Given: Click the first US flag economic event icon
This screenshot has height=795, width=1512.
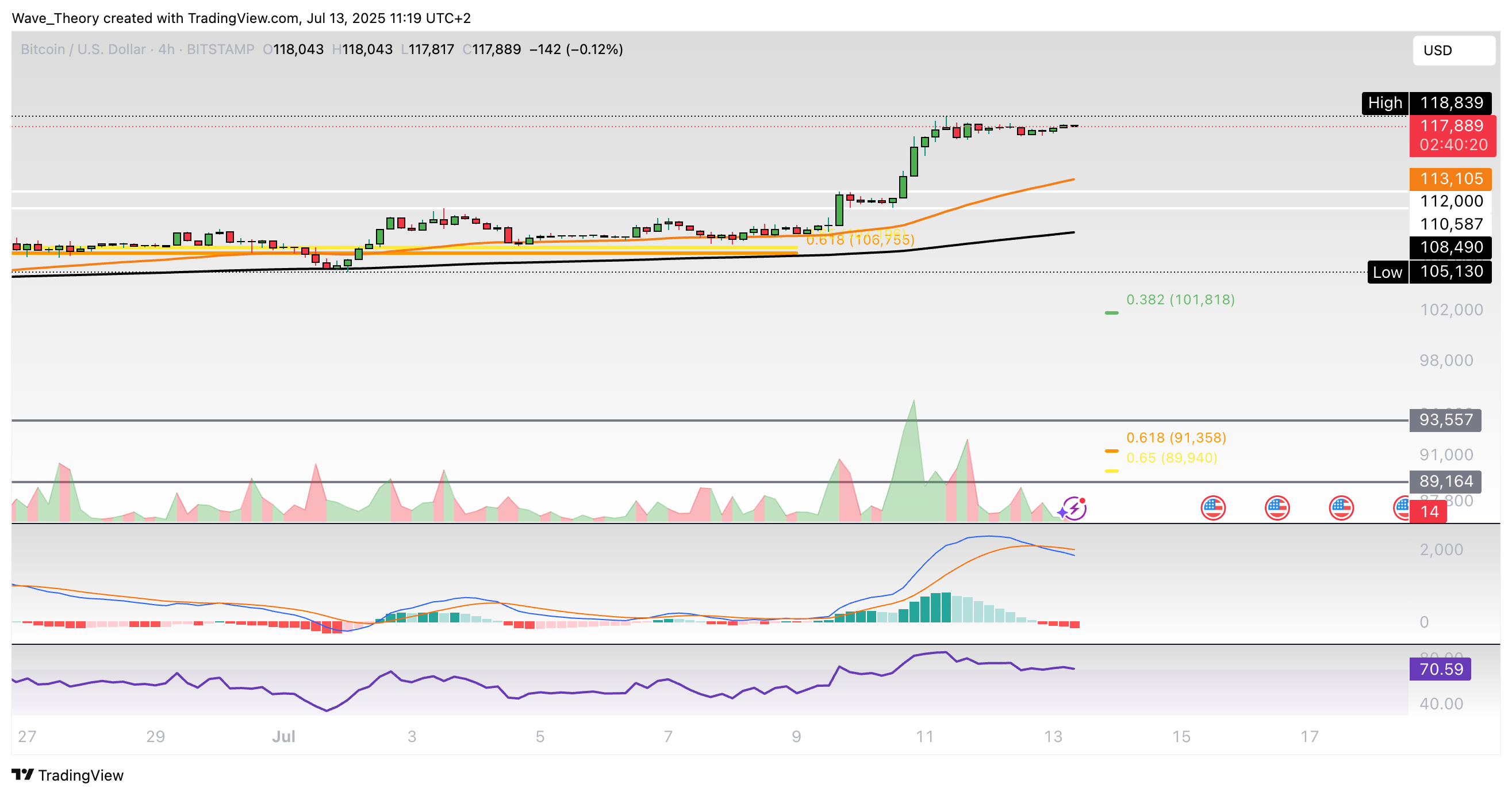Looking at the screenshot, I should pos(1212,508).
